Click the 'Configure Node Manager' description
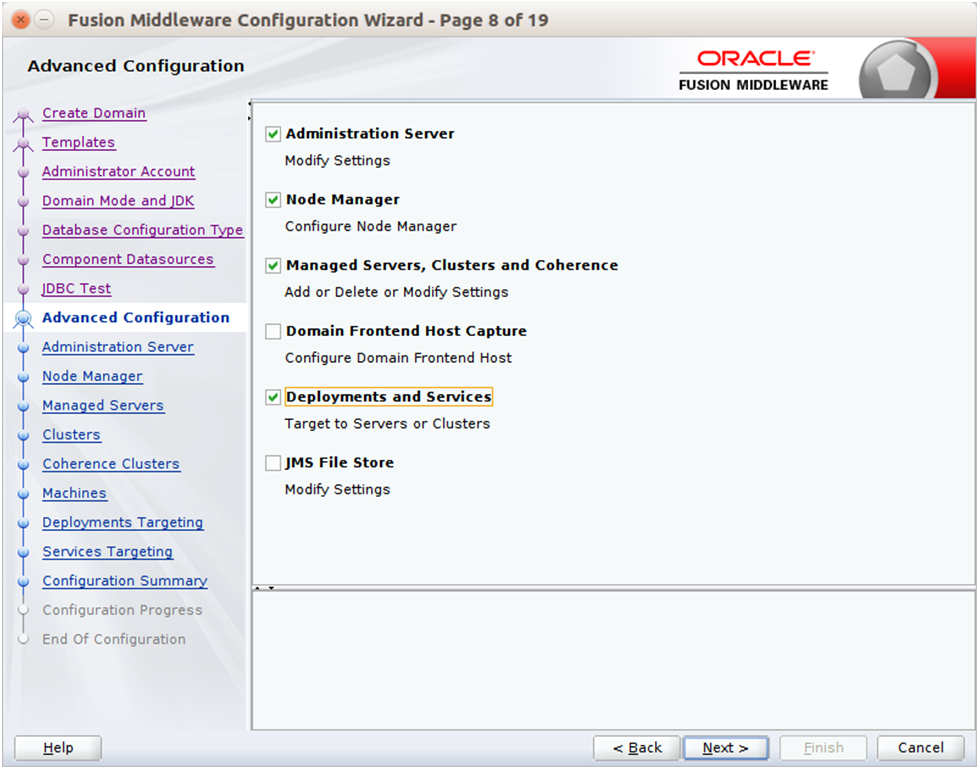Image resolution: width=979 pixels, height=769 pixels. pyautogui.click(x=370, y=227)
